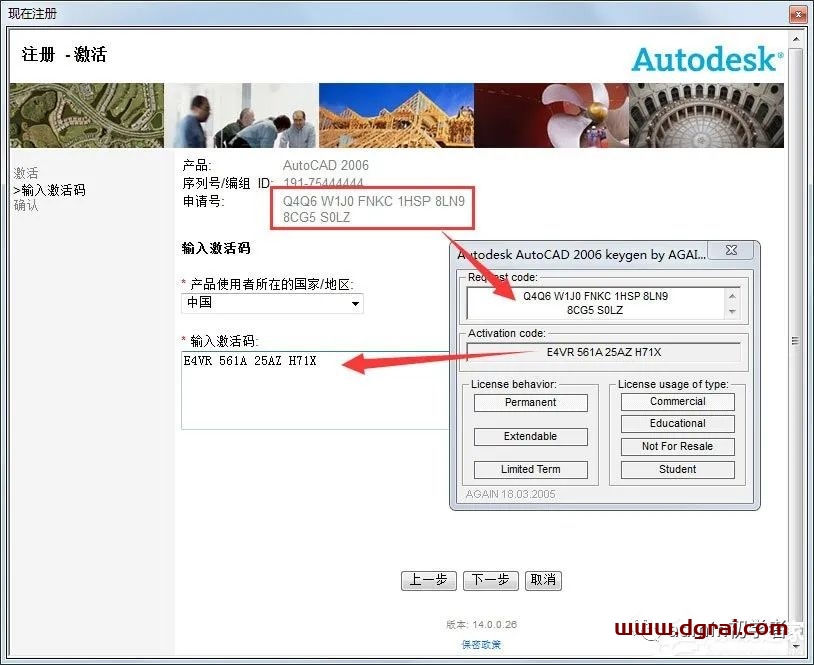Select the 确认 step in sidebar

coord(26,205)
